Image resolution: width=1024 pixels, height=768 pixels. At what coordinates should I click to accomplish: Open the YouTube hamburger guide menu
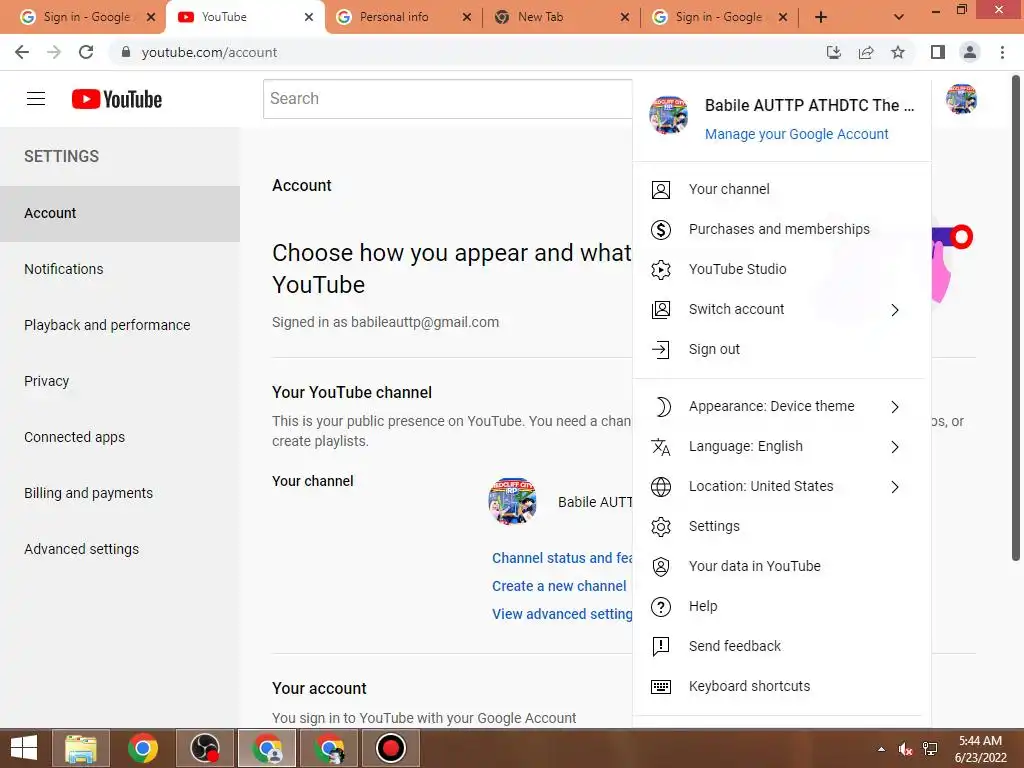tap(36, 99)
